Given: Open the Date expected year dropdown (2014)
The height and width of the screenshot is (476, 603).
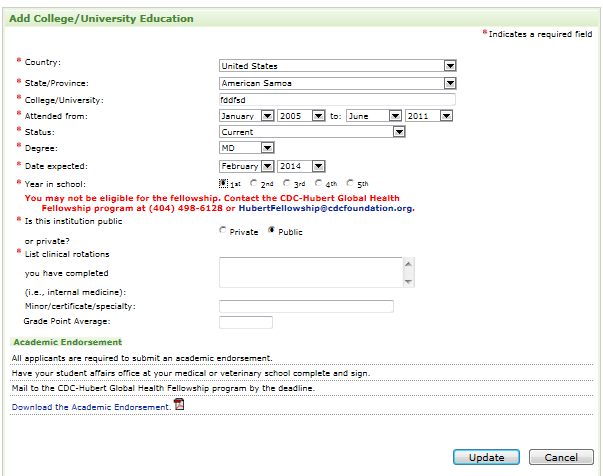Looking at the screenshot, I should click(x=302, y=166).
